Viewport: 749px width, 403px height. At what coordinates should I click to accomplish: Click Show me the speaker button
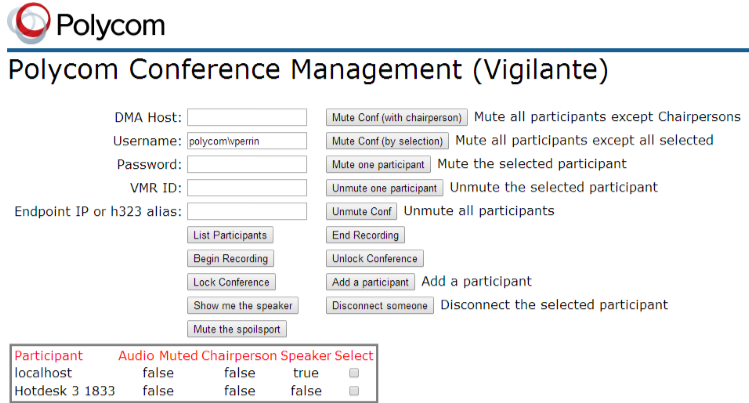243,306
